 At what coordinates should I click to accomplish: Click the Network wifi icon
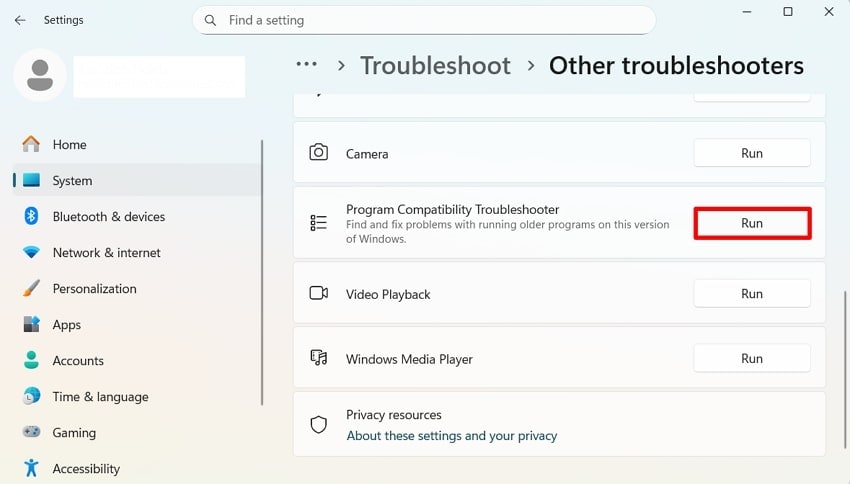[31, 253]
